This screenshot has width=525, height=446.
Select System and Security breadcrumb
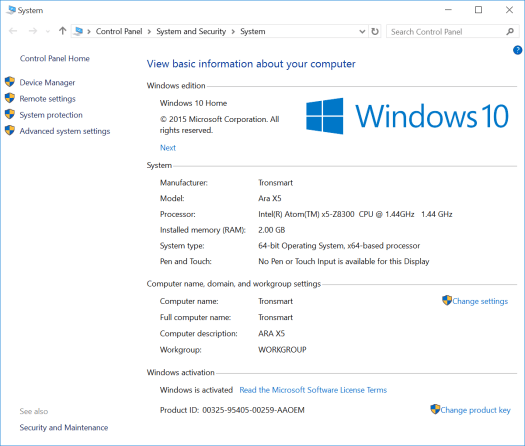[x=191, y=31]
